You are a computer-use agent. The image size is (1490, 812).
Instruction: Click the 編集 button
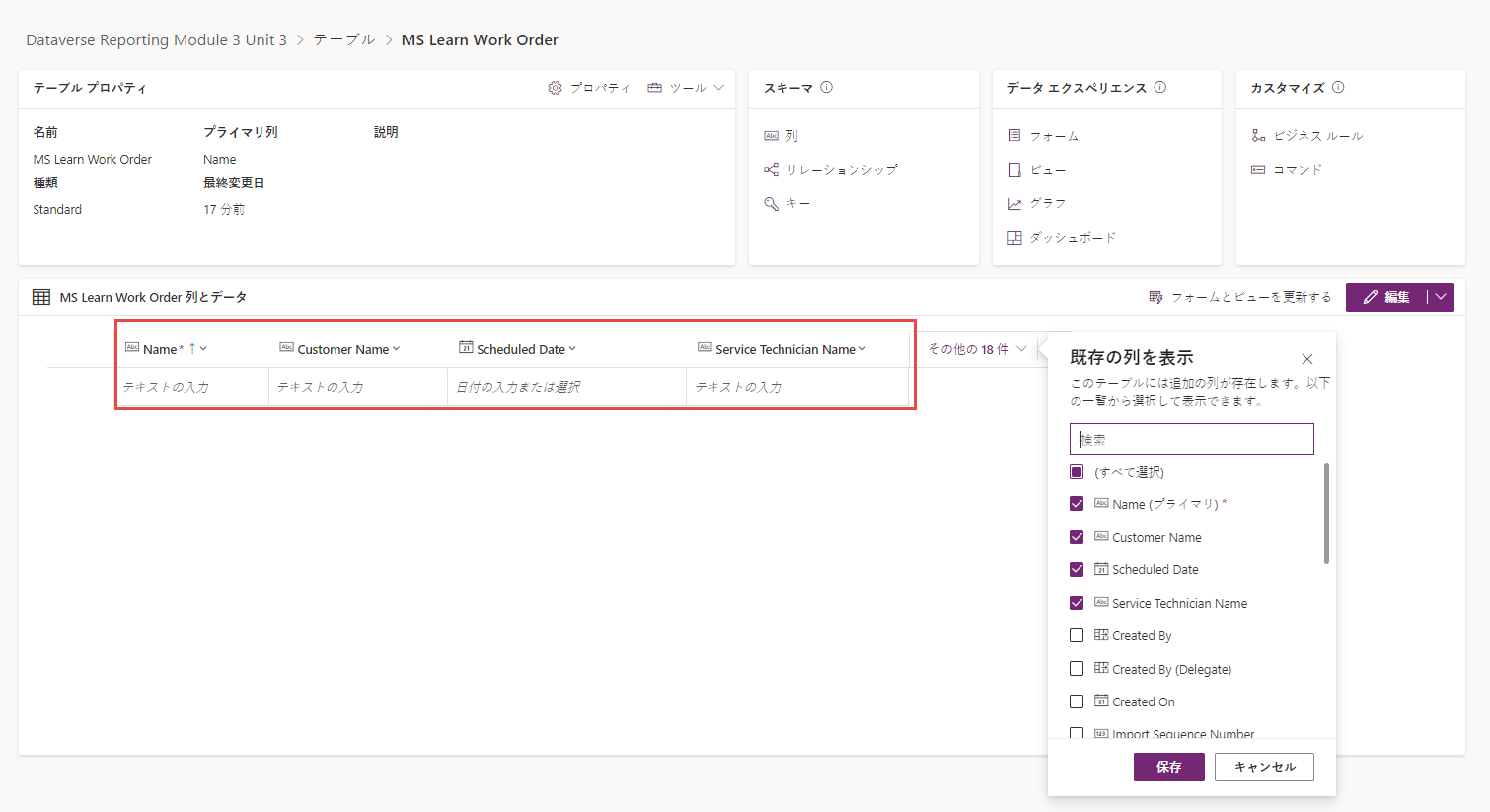point(1386,297)
